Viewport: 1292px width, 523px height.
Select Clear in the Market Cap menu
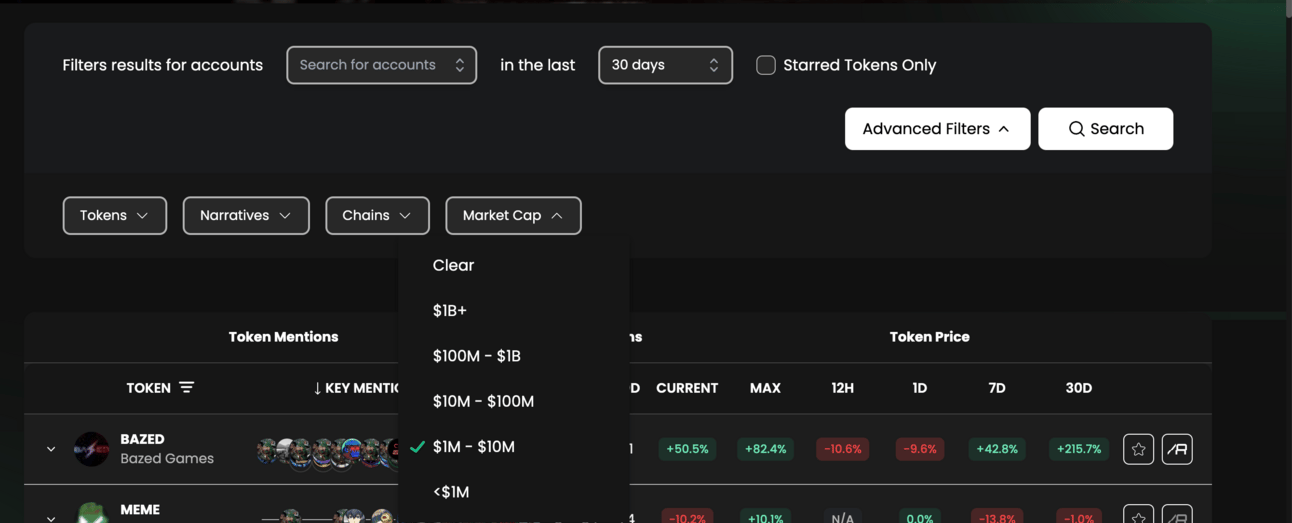453,265
